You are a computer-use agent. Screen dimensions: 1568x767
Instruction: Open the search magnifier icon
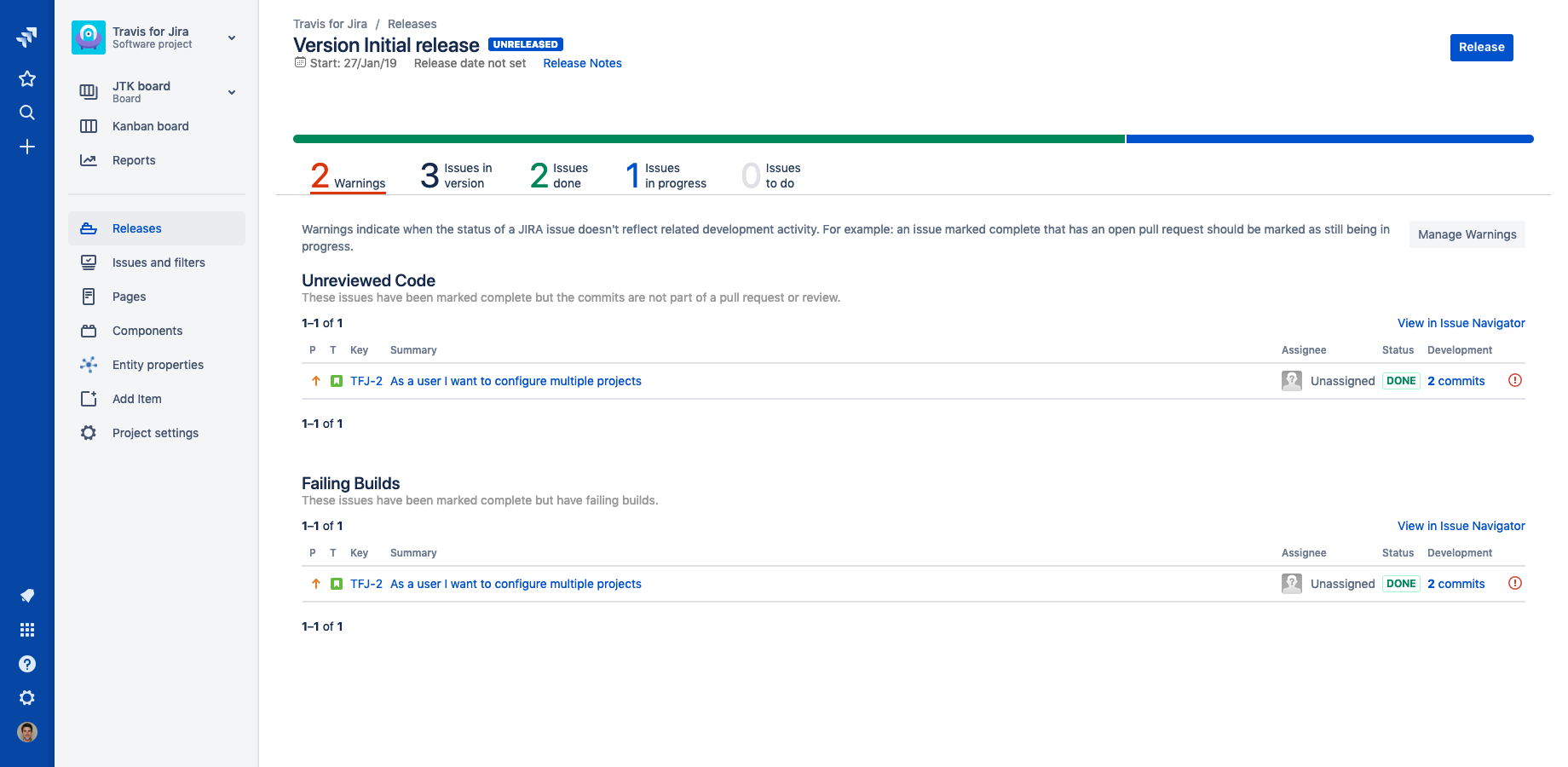click(x=27, y=112)
